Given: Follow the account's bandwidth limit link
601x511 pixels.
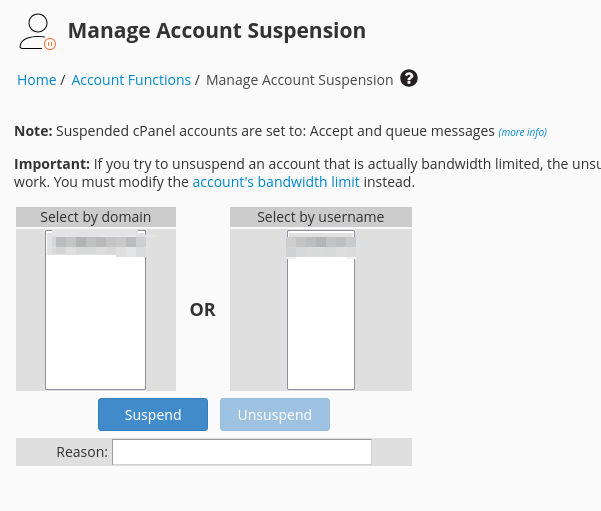Looking at the screenshot, I should click(276, 182).
